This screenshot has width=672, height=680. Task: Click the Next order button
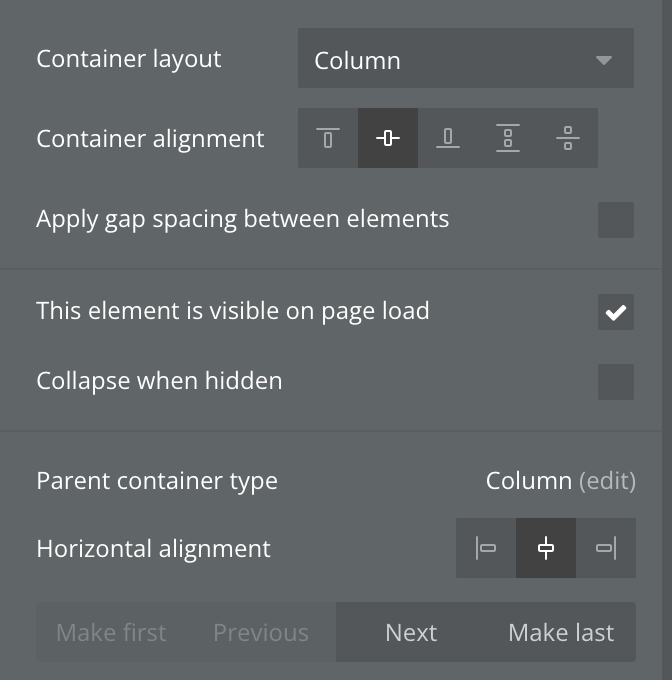tap(411, 632)
